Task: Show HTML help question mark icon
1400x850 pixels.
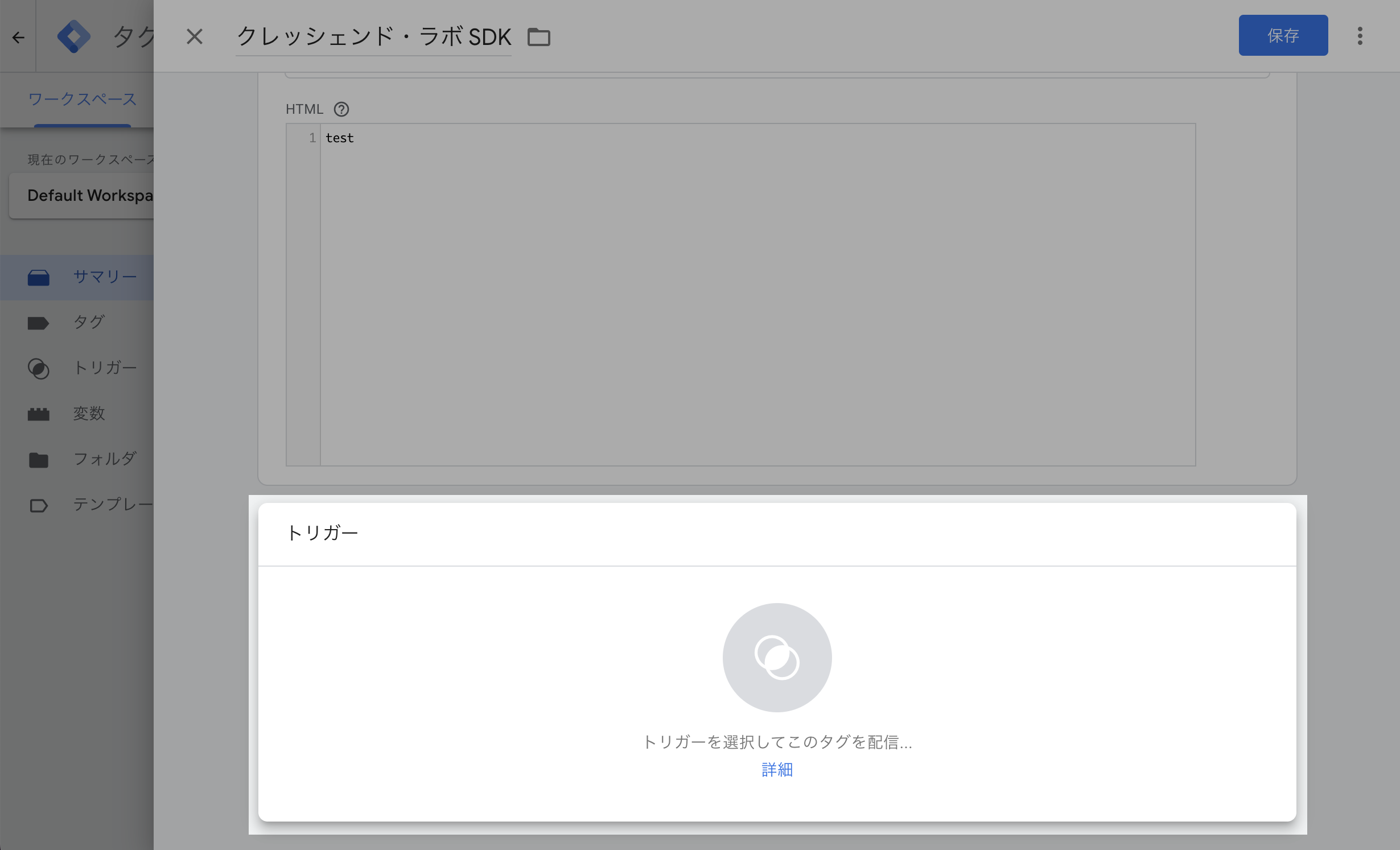Action: (341, 109)
